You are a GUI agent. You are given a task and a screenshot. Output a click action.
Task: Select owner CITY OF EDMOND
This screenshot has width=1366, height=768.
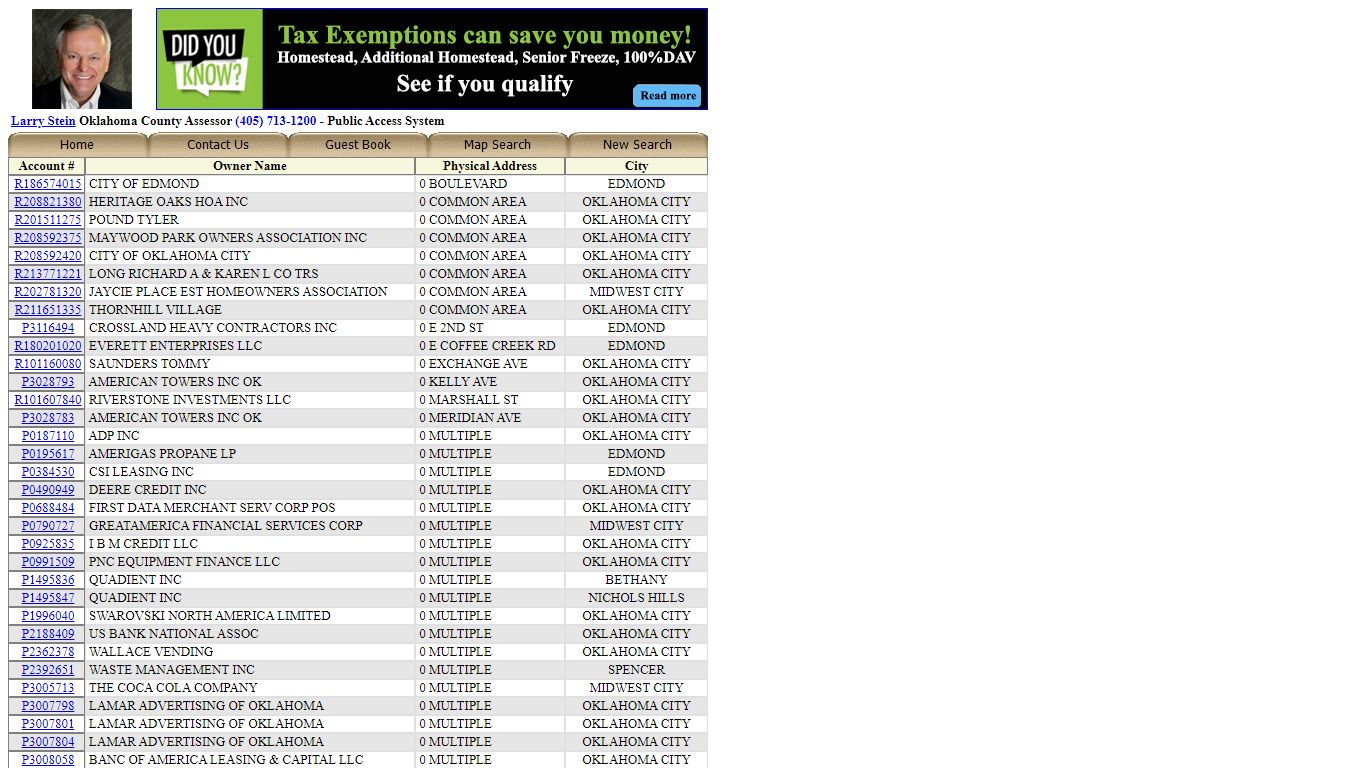click(144, 184)
